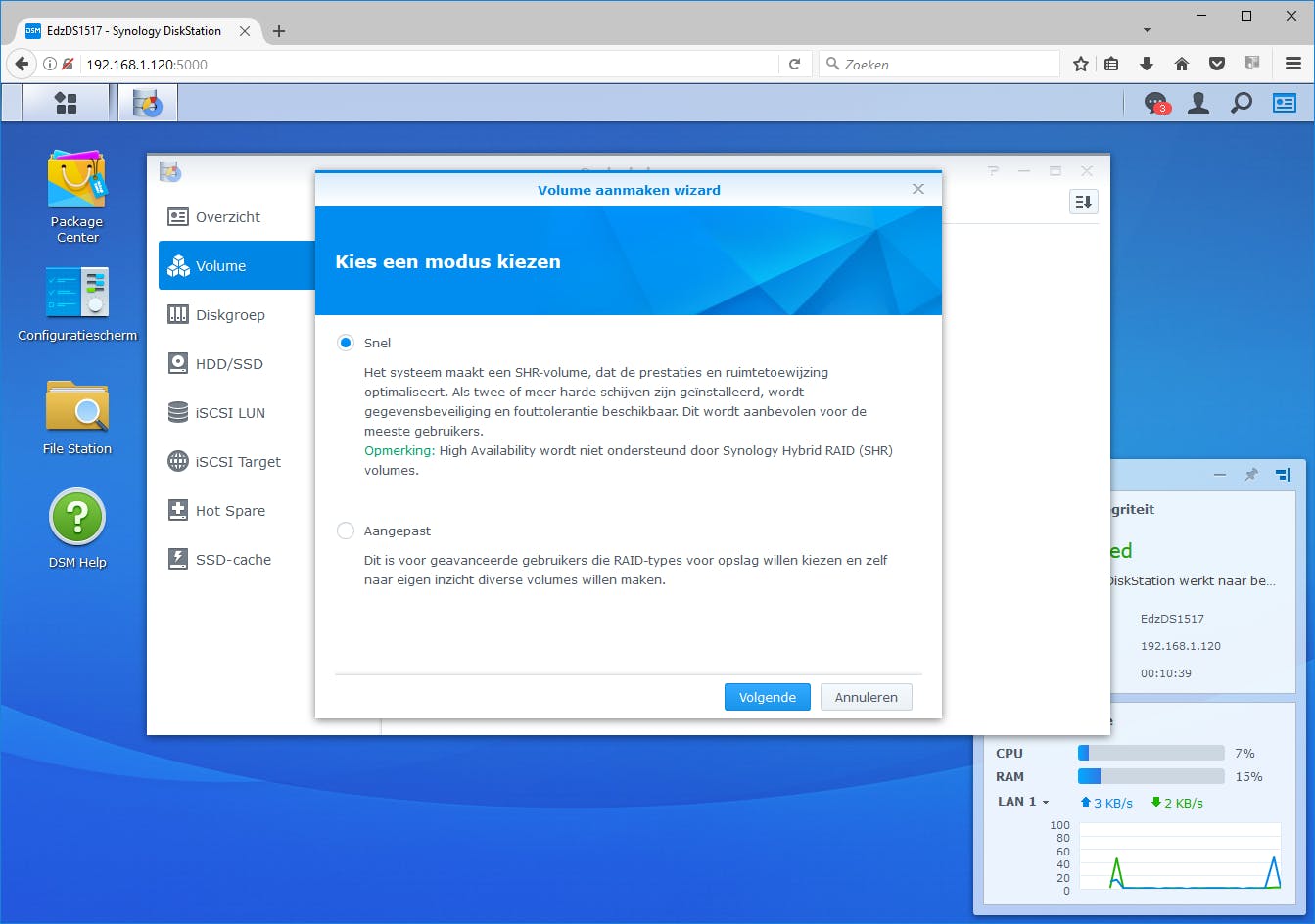Close the EdzDS1517 browser tab

245,31
